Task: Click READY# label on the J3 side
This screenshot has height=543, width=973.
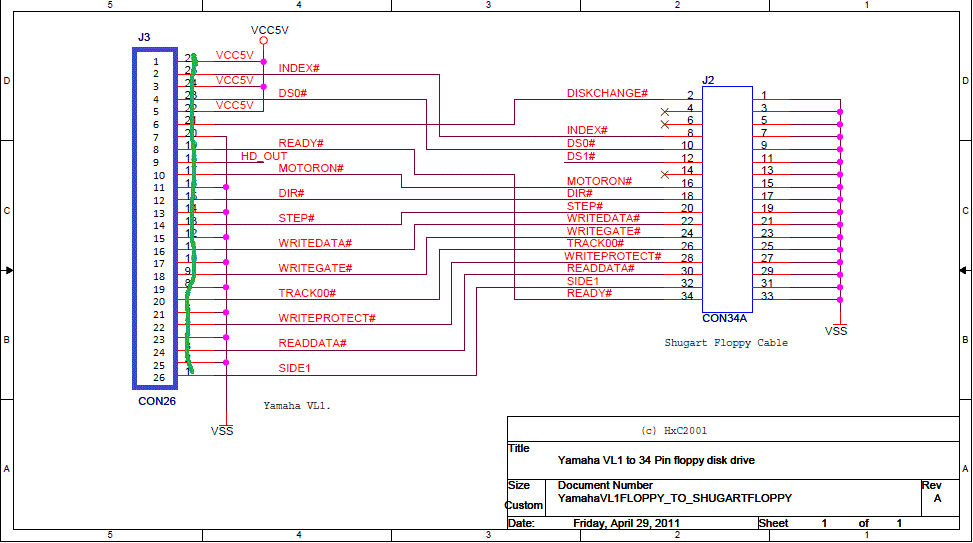Action: (x=301, y=143)
